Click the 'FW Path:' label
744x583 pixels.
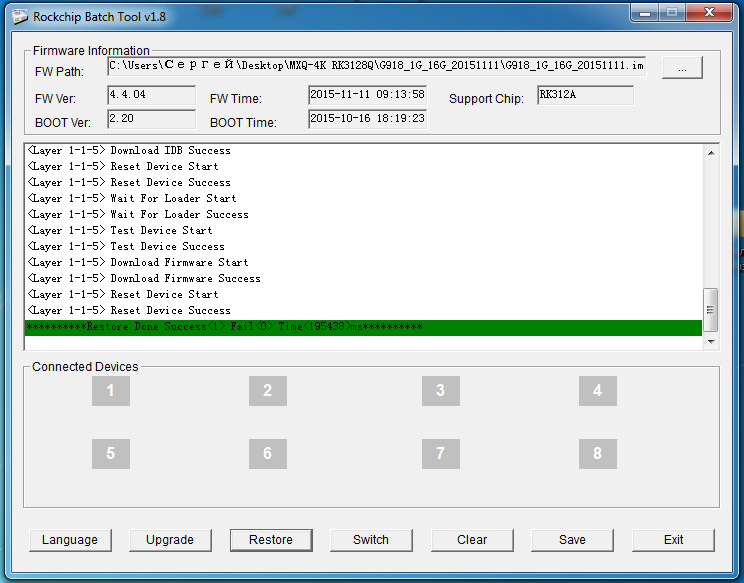59,72
